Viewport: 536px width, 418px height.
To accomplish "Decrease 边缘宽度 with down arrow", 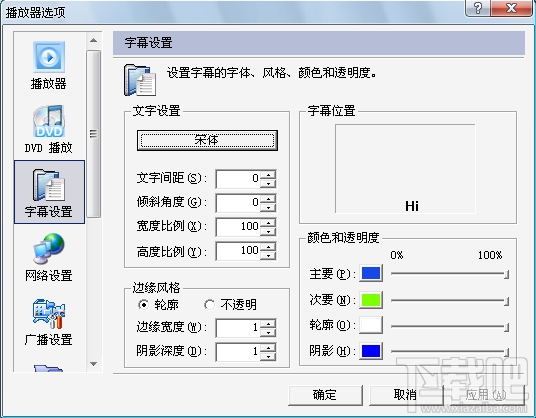I will pos(268,333).
